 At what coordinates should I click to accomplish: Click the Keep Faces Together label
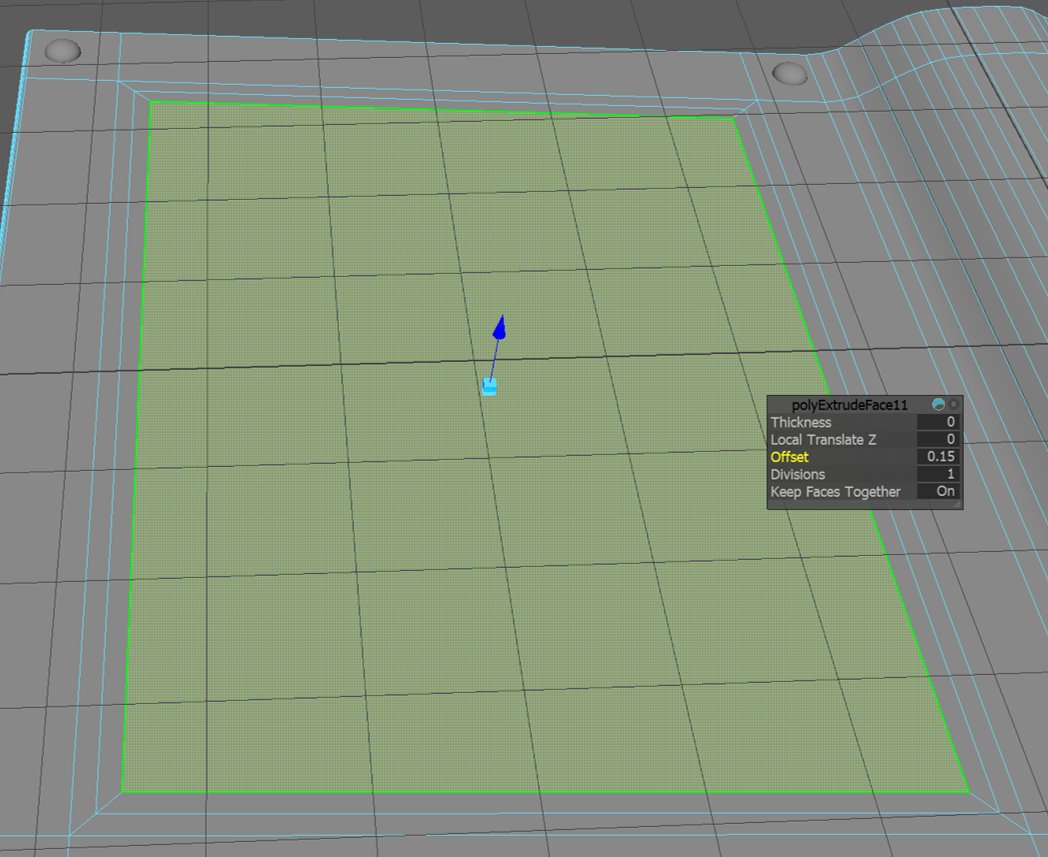pyautogui.click(x=835, y=491)
